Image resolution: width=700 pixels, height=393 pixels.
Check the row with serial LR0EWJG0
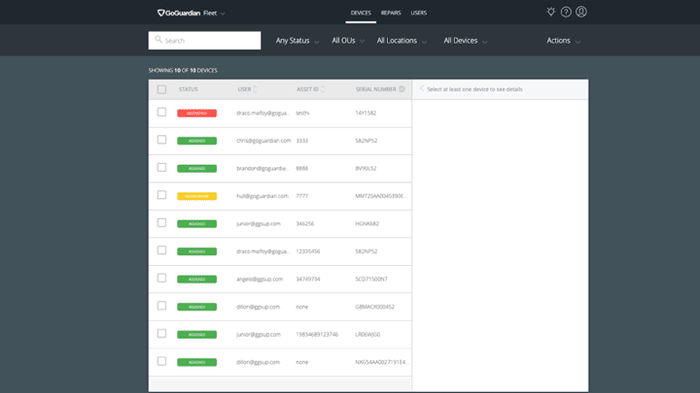pyautogui.click(x=162, y=334)
